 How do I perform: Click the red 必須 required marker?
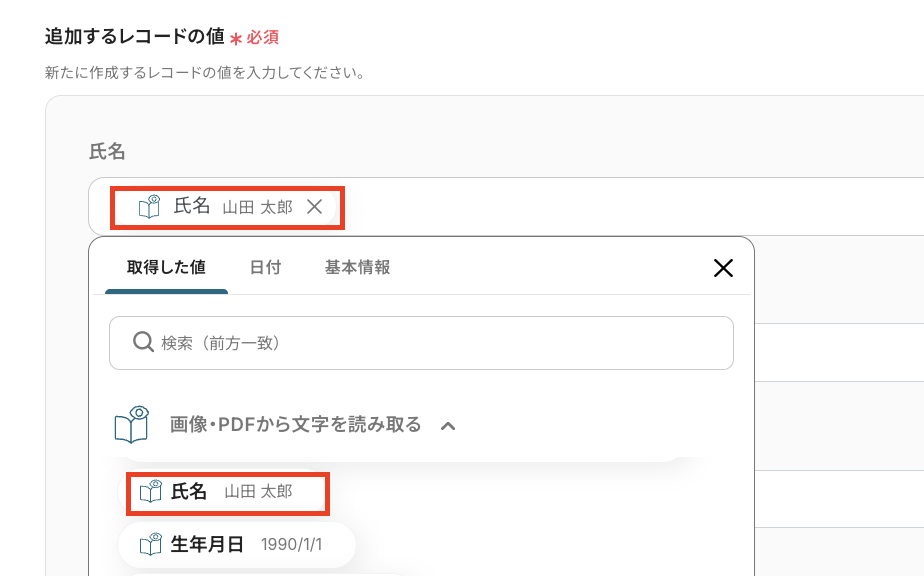click(x=262, y=38)
